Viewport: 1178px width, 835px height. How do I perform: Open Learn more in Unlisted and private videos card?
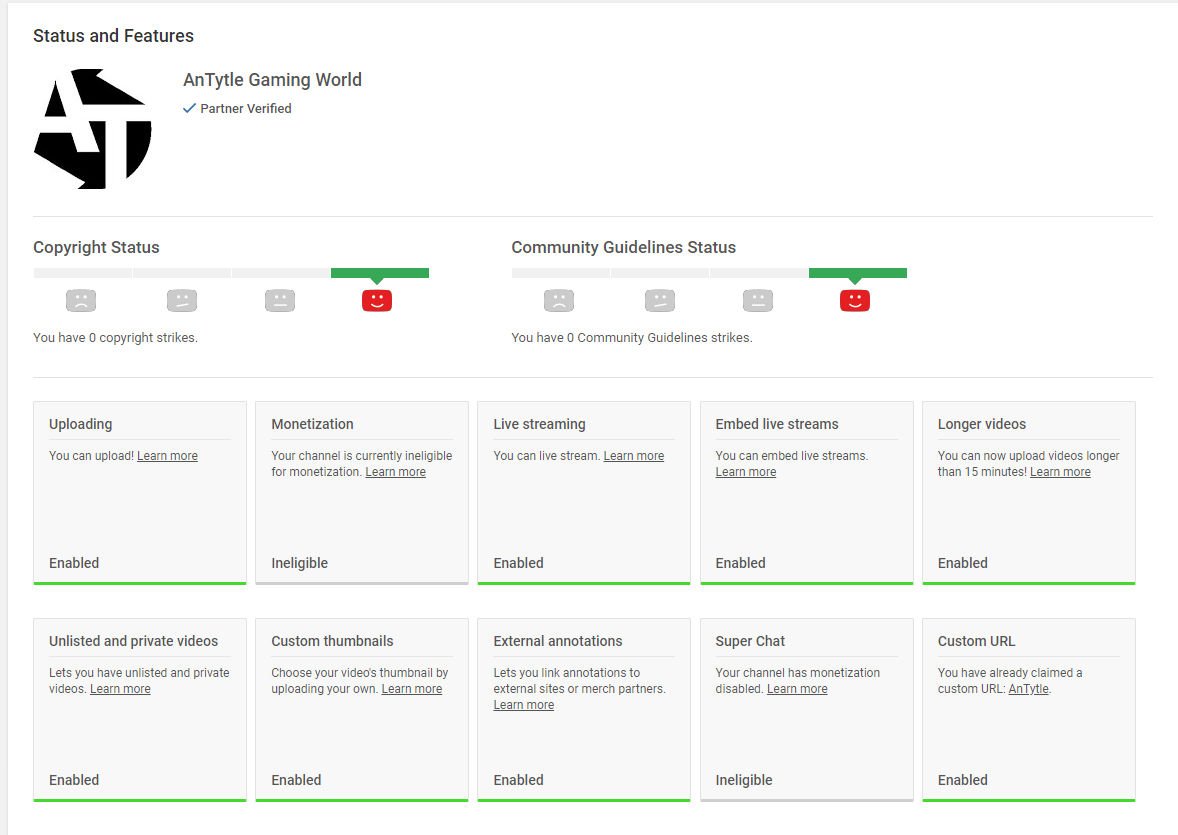(x=120, y=689)
